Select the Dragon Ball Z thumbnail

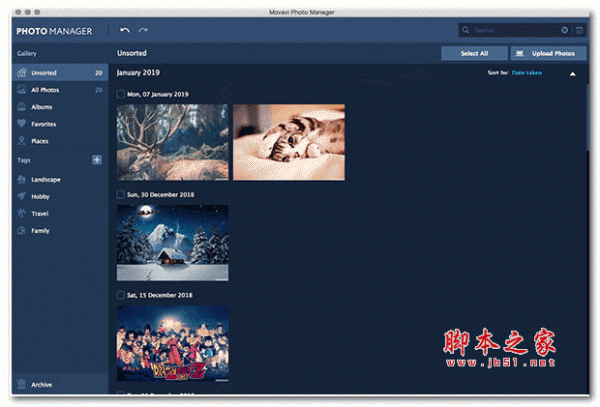point(172,343)
